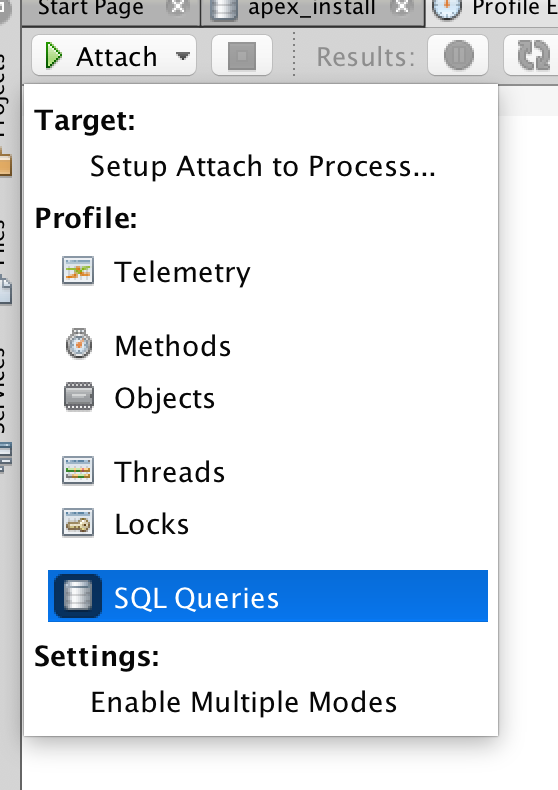Stop profiling with the square stop button
Viewport: 558px width, 790px height.
click(242, 55)
